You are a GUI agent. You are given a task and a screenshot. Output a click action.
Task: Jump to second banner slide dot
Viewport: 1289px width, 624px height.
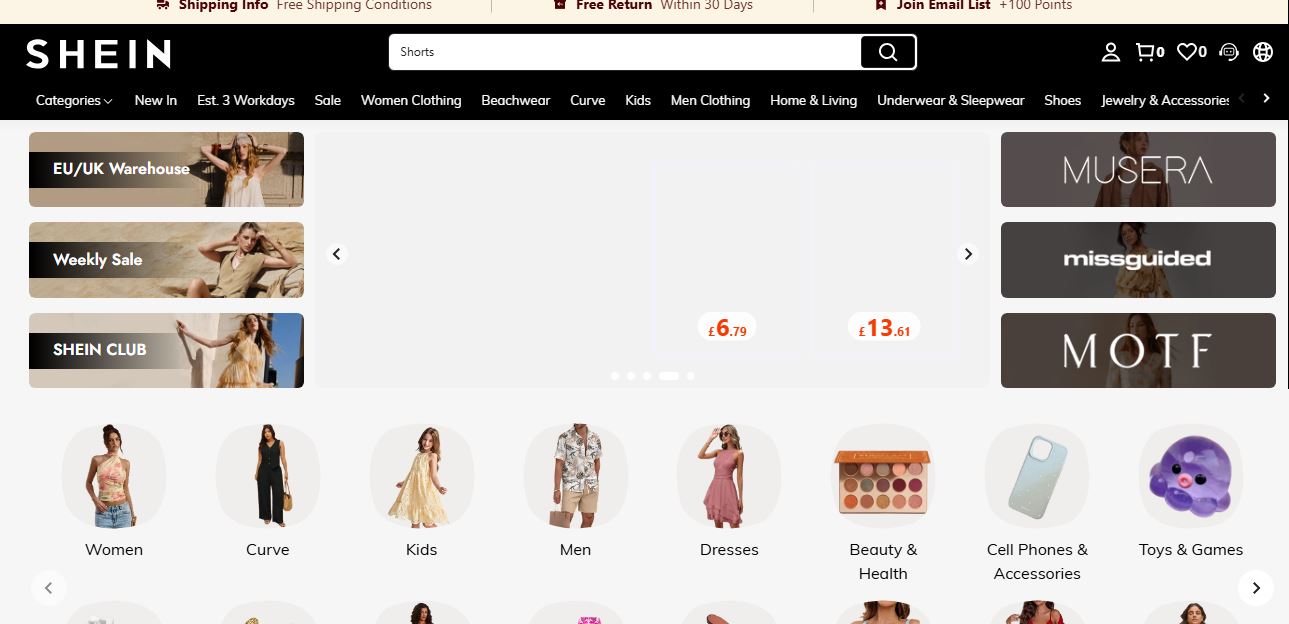coord(631,376)
